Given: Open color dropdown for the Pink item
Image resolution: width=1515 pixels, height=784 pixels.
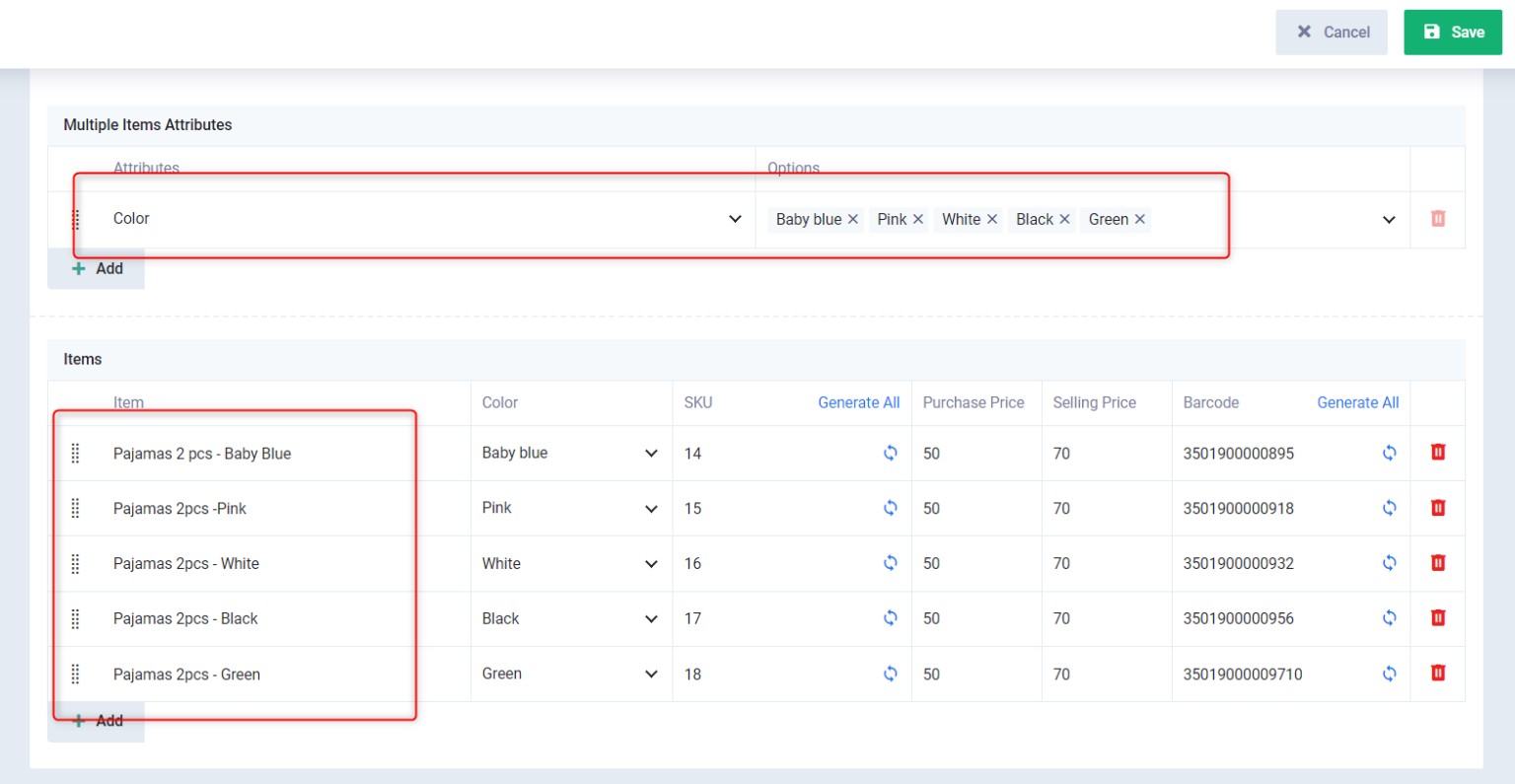Looking at the screenshot, I should pos(650,509).
